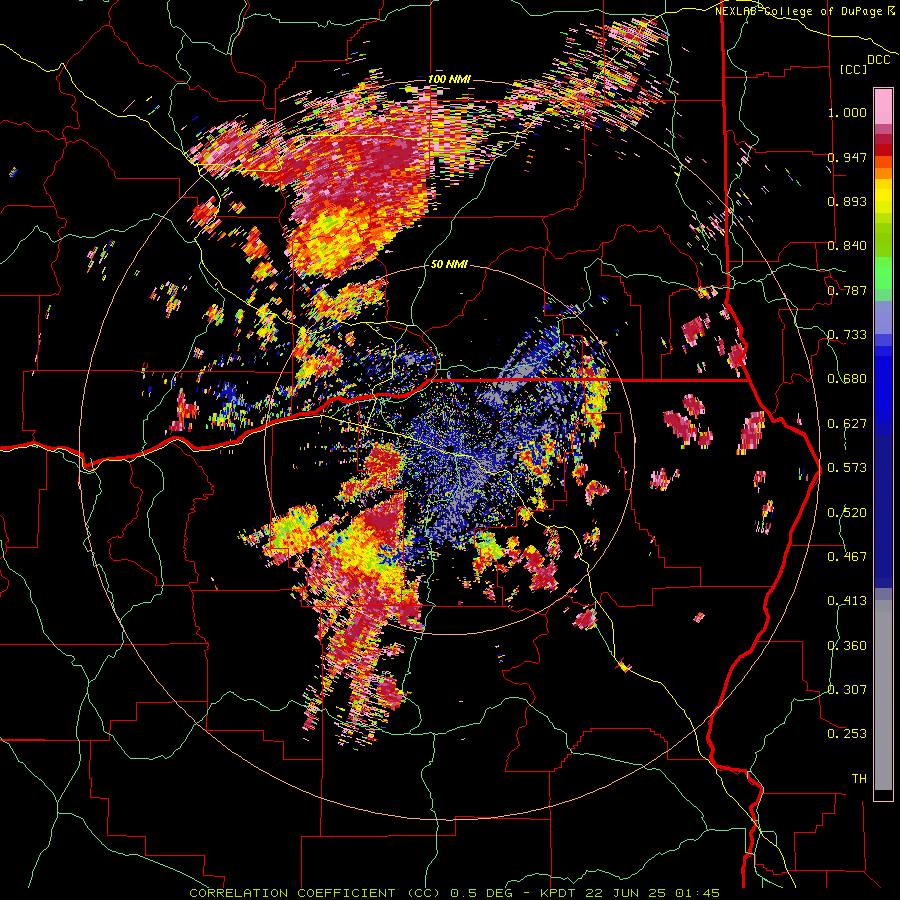Click the 0.787 scale value
The image size is (900, 900).
[x=847, y=290]
